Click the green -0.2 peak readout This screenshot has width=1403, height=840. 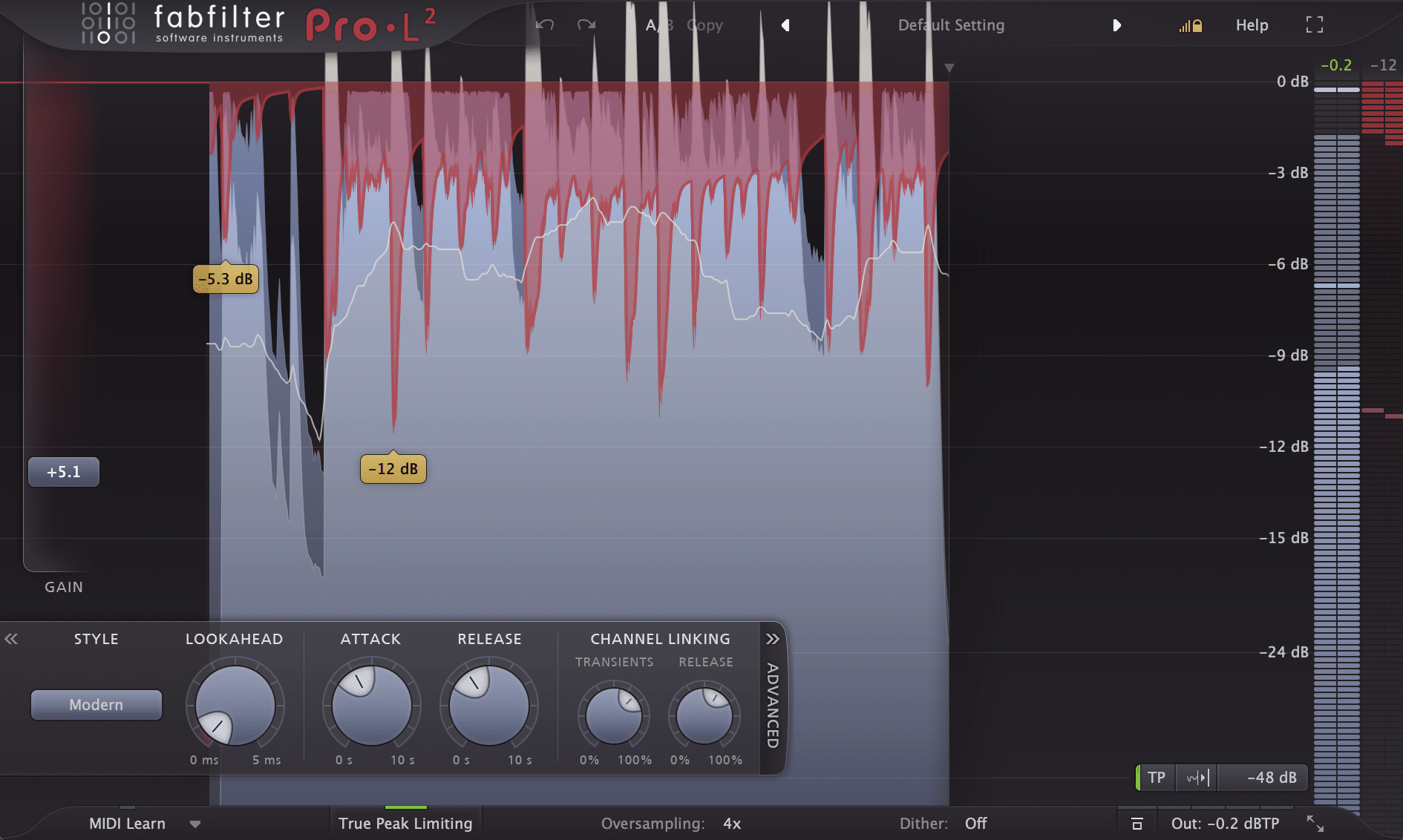click(1336, 65)
